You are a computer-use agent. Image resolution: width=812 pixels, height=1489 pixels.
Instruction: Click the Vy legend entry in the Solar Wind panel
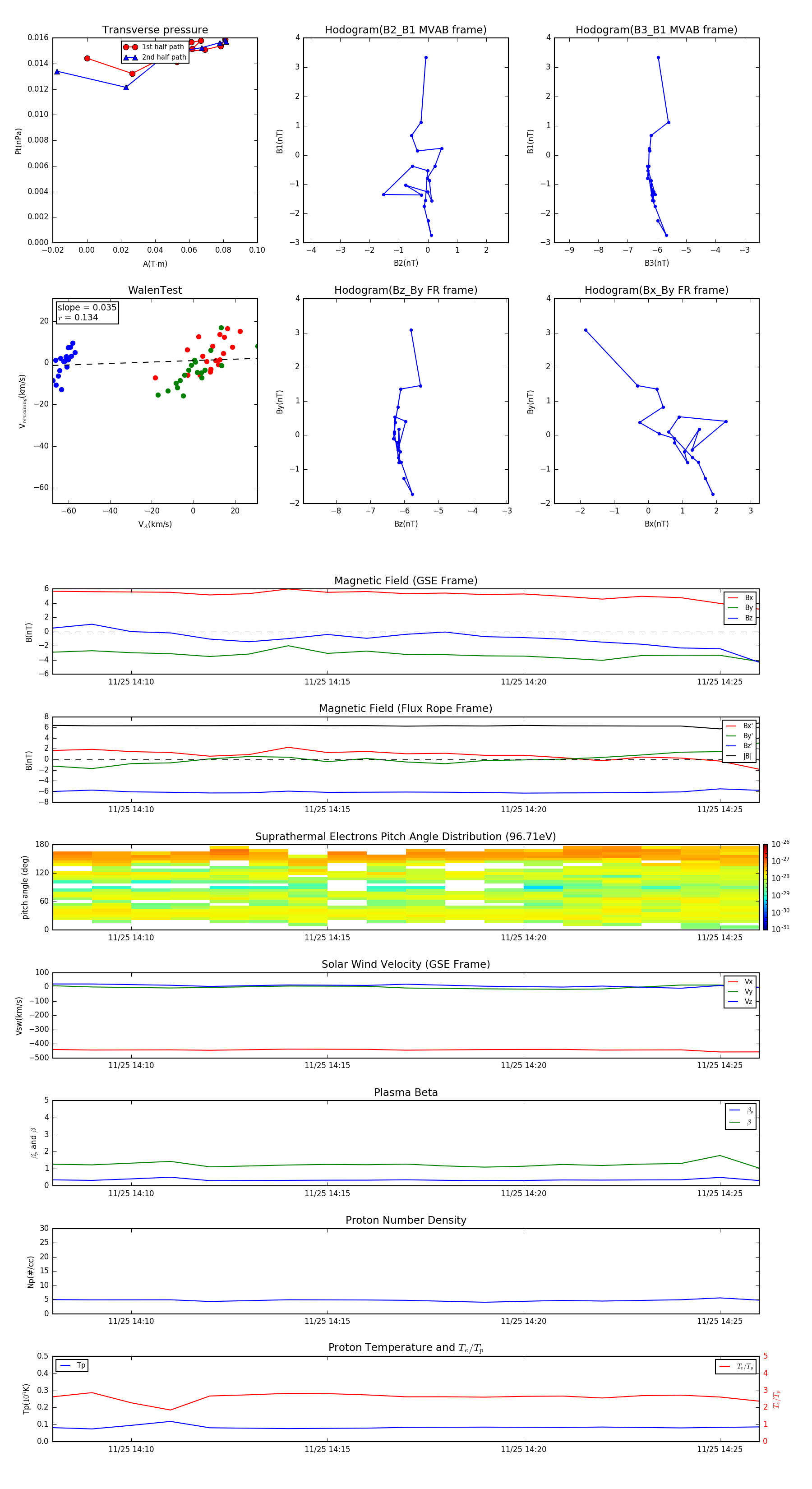pyautogui.click(x=740, y=991)
